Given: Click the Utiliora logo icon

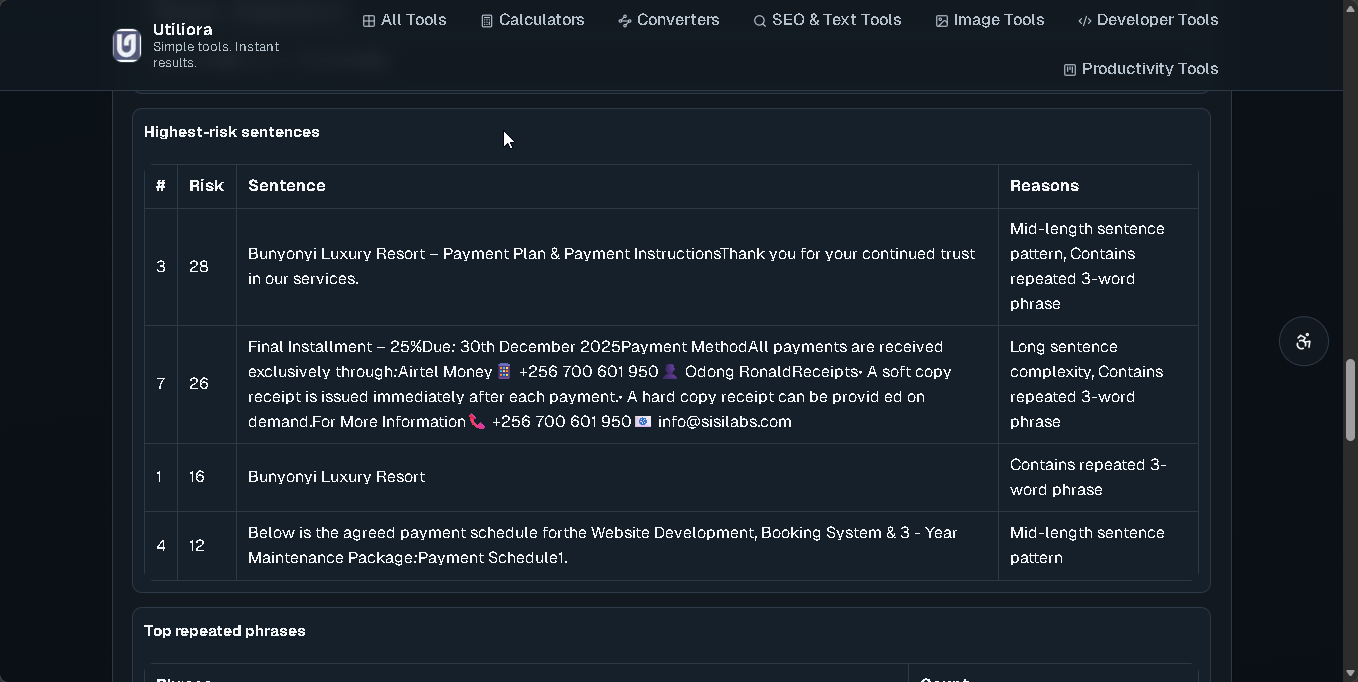Looking at the screenshot, I should pyautogui.click(x=127, y=46).
